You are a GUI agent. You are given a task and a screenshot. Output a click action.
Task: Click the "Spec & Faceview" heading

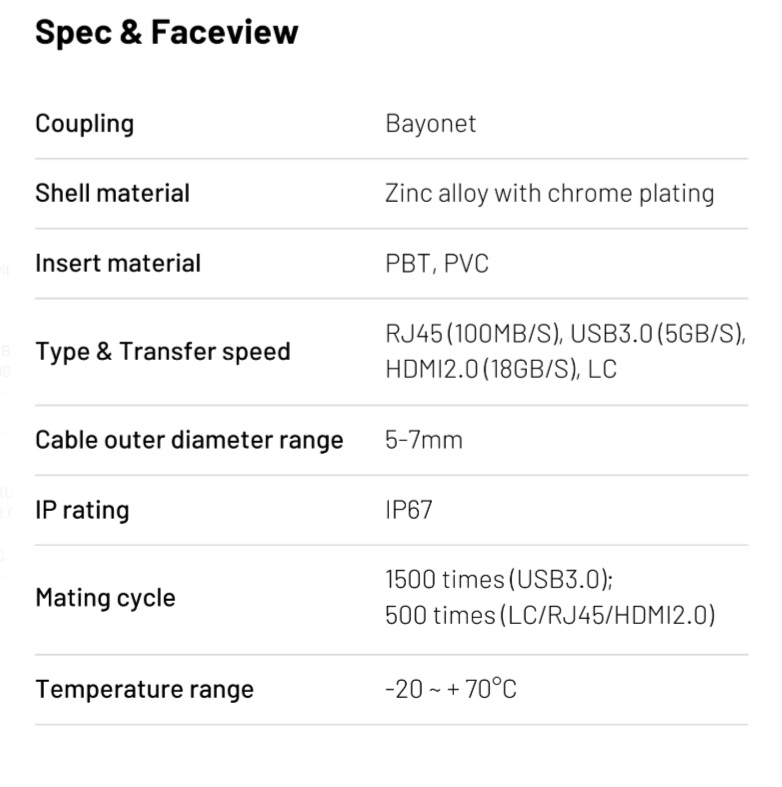coord(166,32)
